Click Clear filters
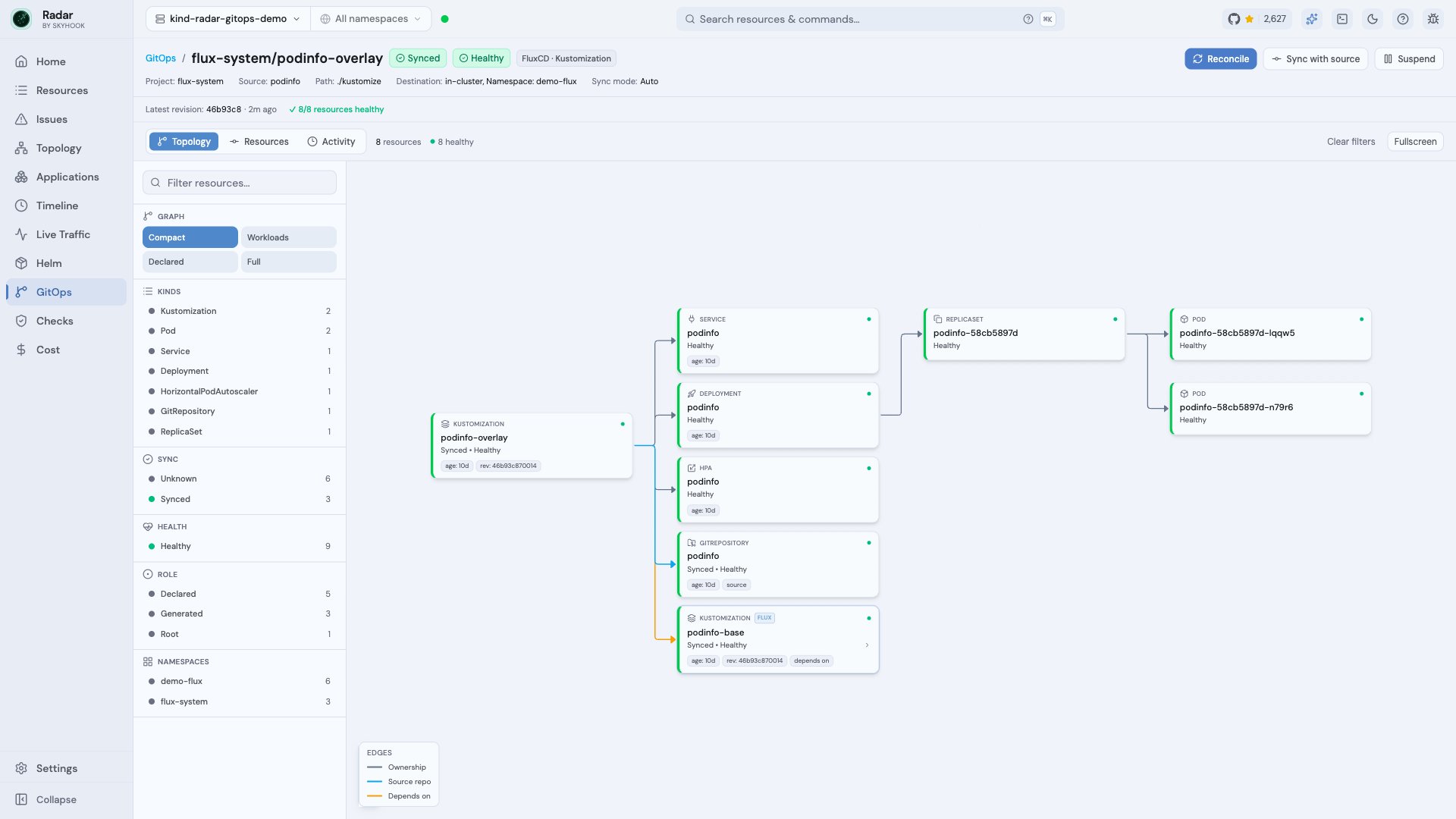Viewport: 1456px width, 819px height. pyautogui.click(x=1351, y=142)
